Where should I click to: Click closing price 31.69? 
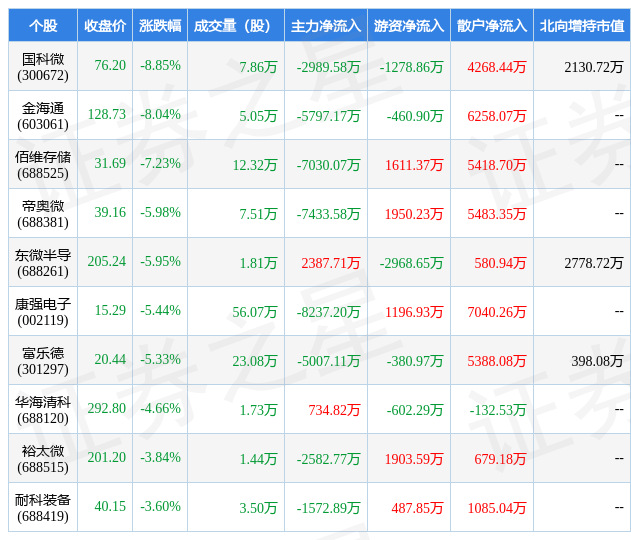[x=110, y=163]
